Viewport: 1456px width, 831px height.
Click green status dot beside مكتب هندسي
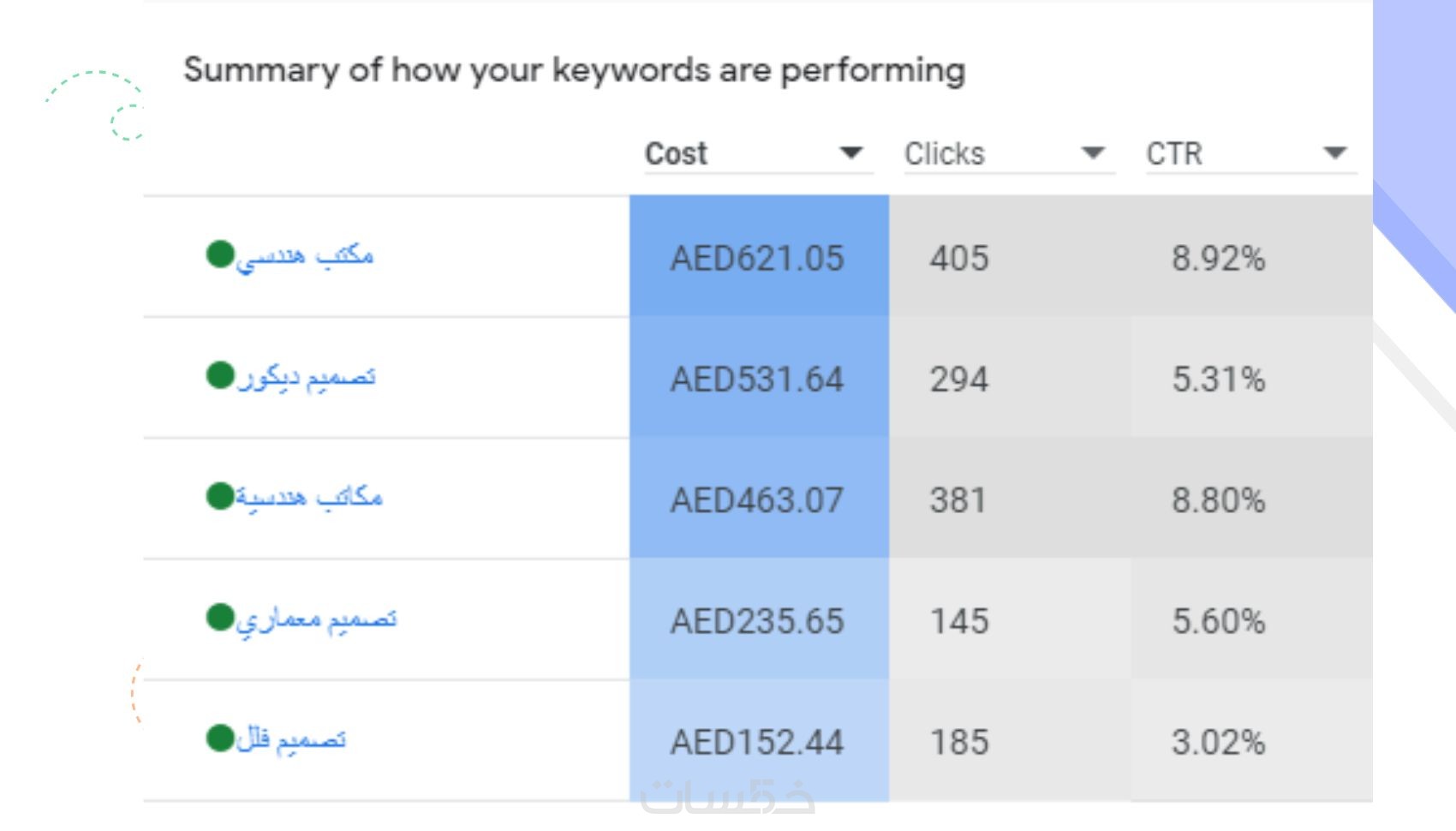[220, 254]
